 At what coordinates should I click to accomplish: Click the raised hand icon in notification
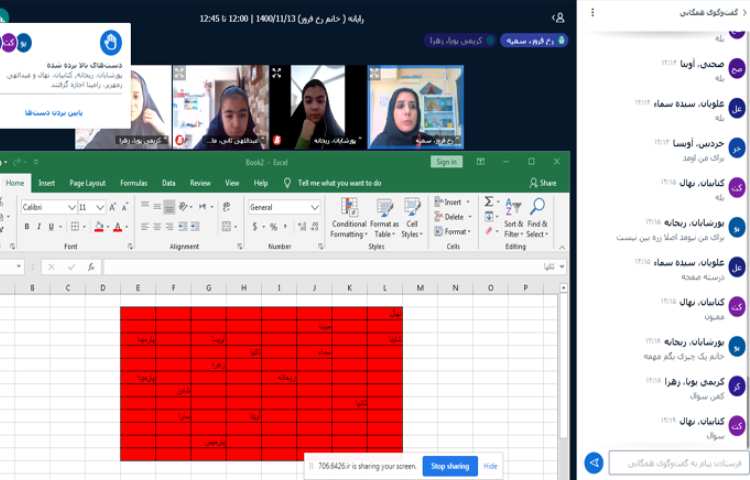(x=111, y=42)
